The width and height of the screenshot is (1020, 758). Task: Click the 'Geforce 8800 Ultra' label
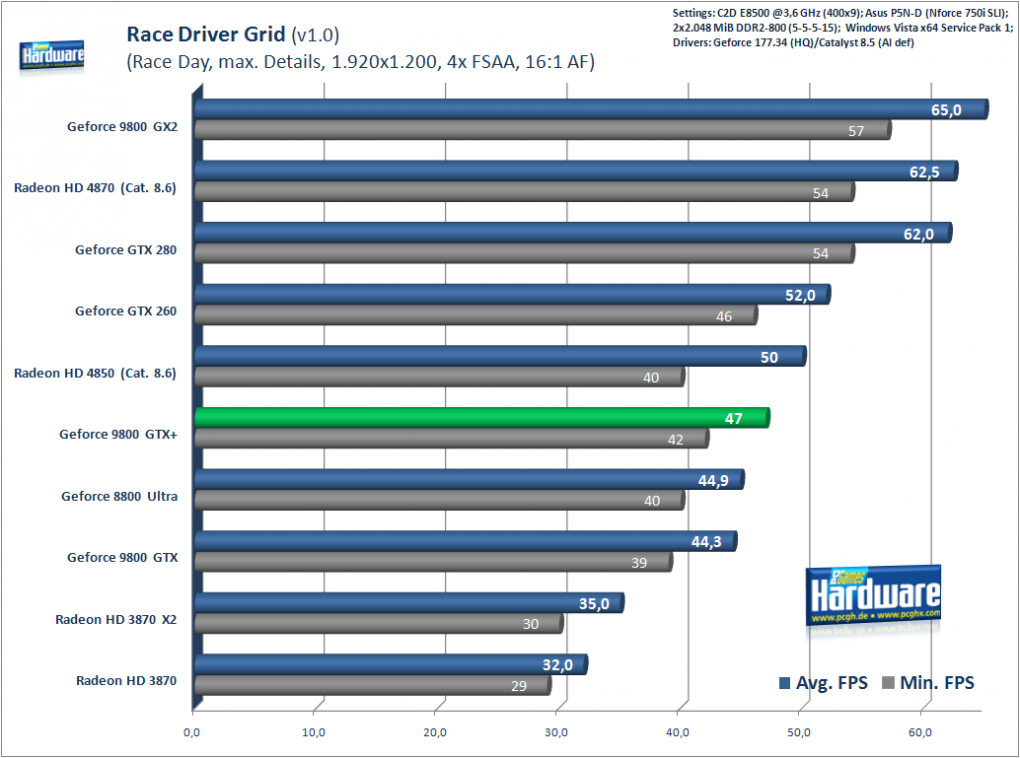(119, 496)
